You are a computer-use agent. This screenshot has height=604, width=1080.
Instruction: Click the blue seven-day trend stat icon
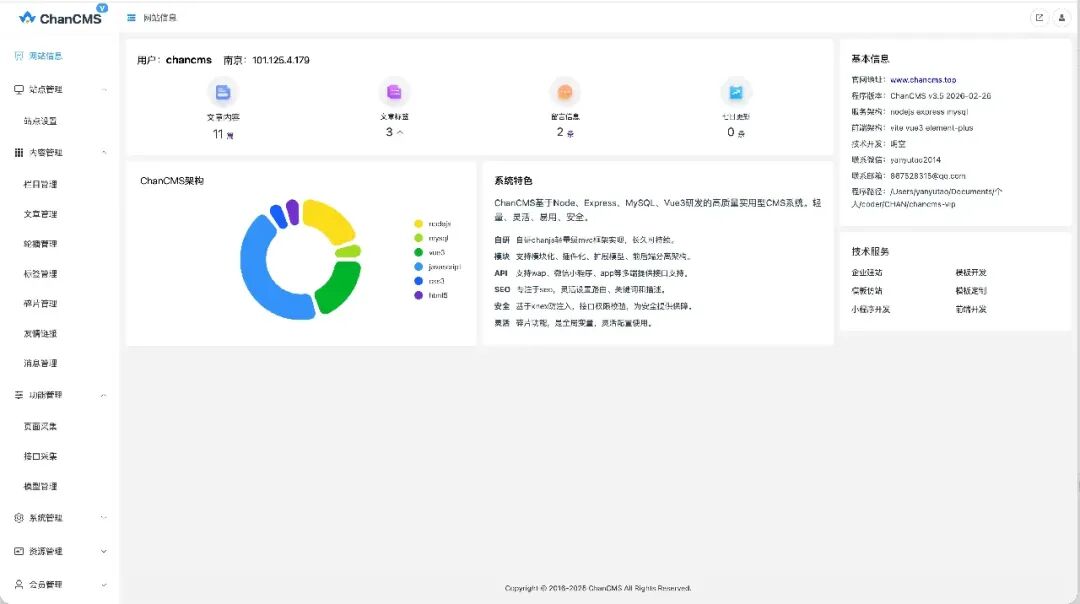pyautogui.click(x=736, y=93)
